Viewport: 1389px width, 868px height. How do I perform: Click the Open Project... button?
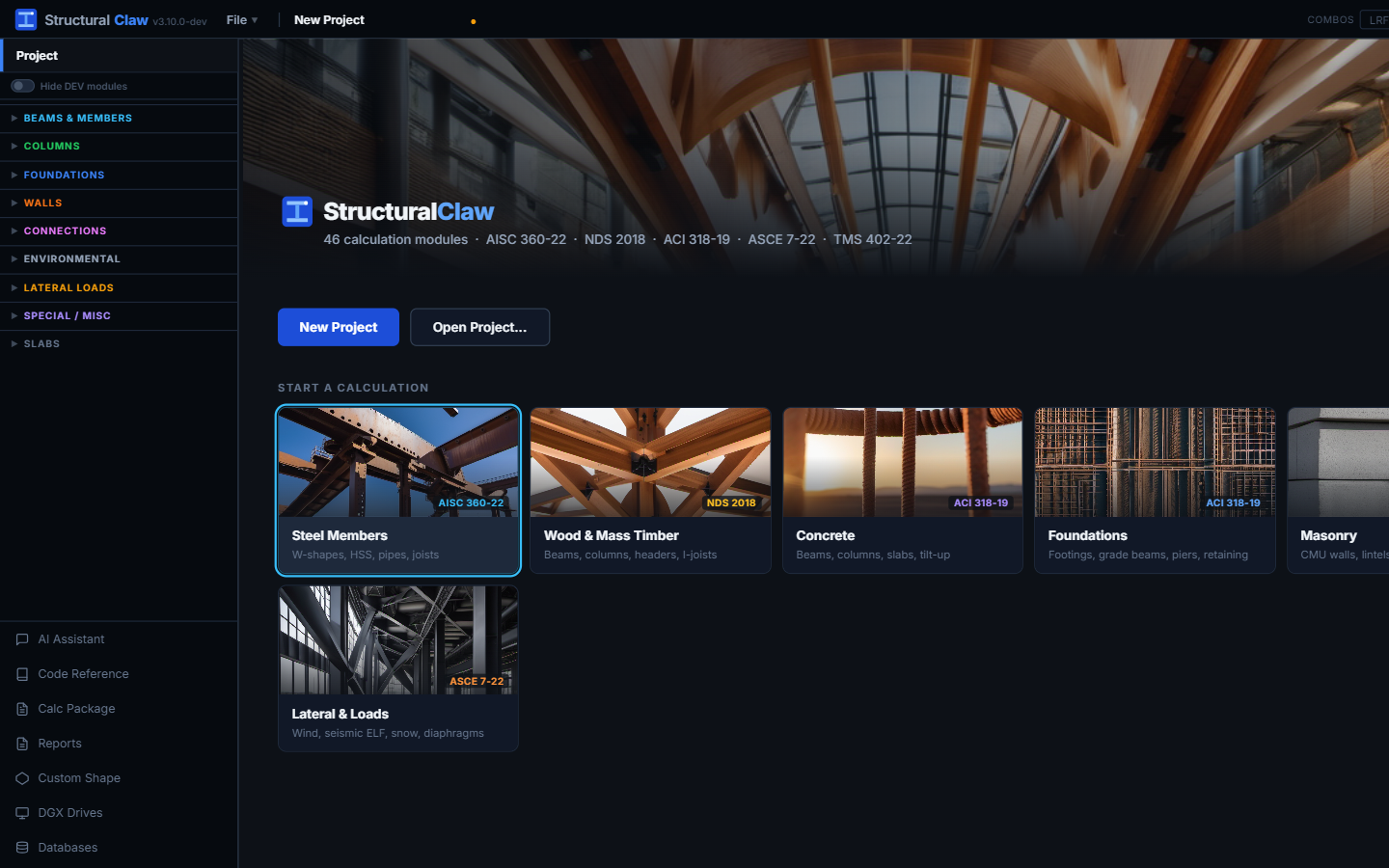coord(479,327)
